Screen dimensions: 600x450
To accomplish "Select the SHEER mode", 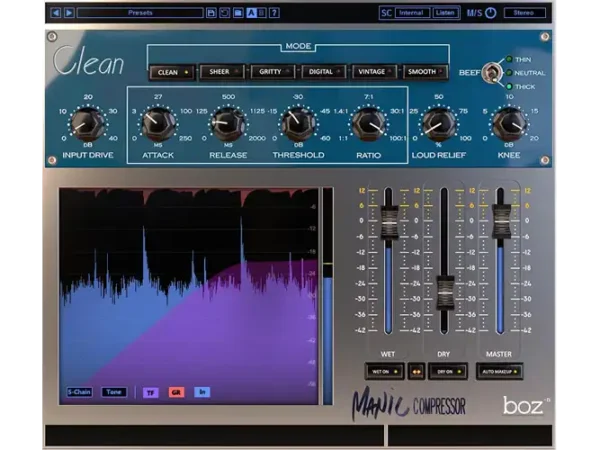I will coord(223,72).
